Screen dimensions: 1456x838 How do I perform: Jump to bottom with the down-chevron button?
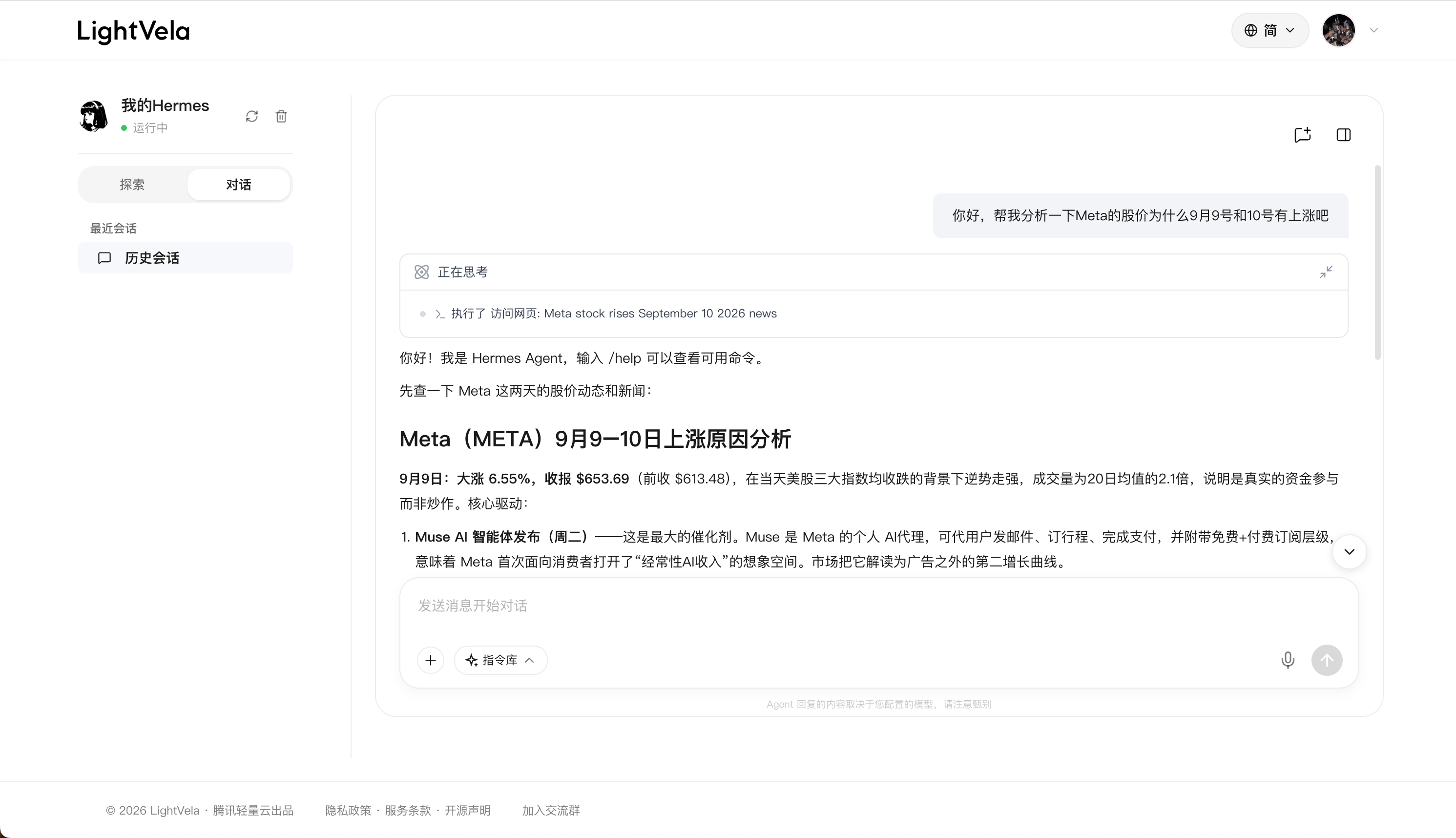(x=1349, y=551)
